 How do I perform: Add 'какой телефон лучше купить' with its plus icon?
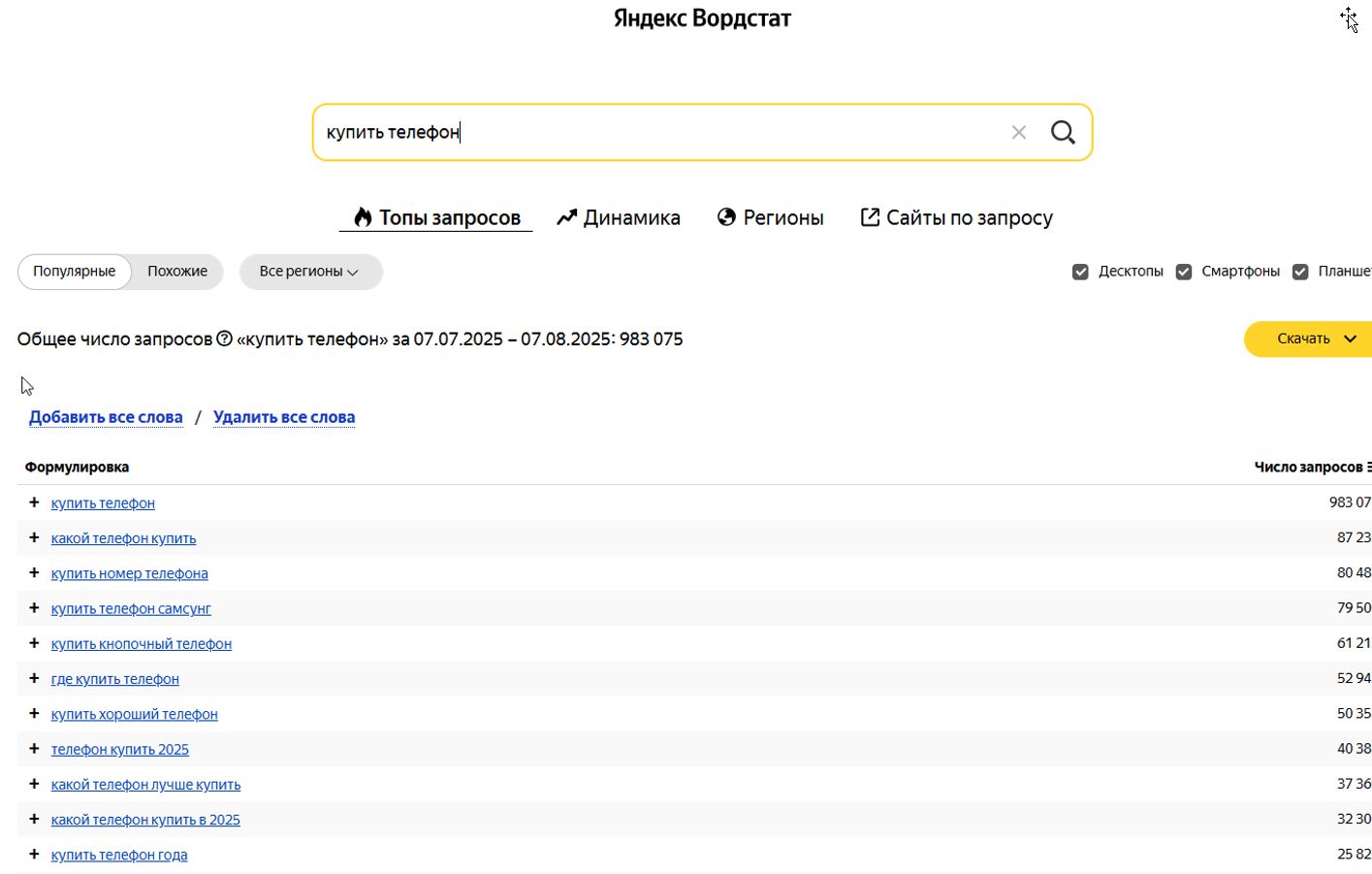click(34, 784)
